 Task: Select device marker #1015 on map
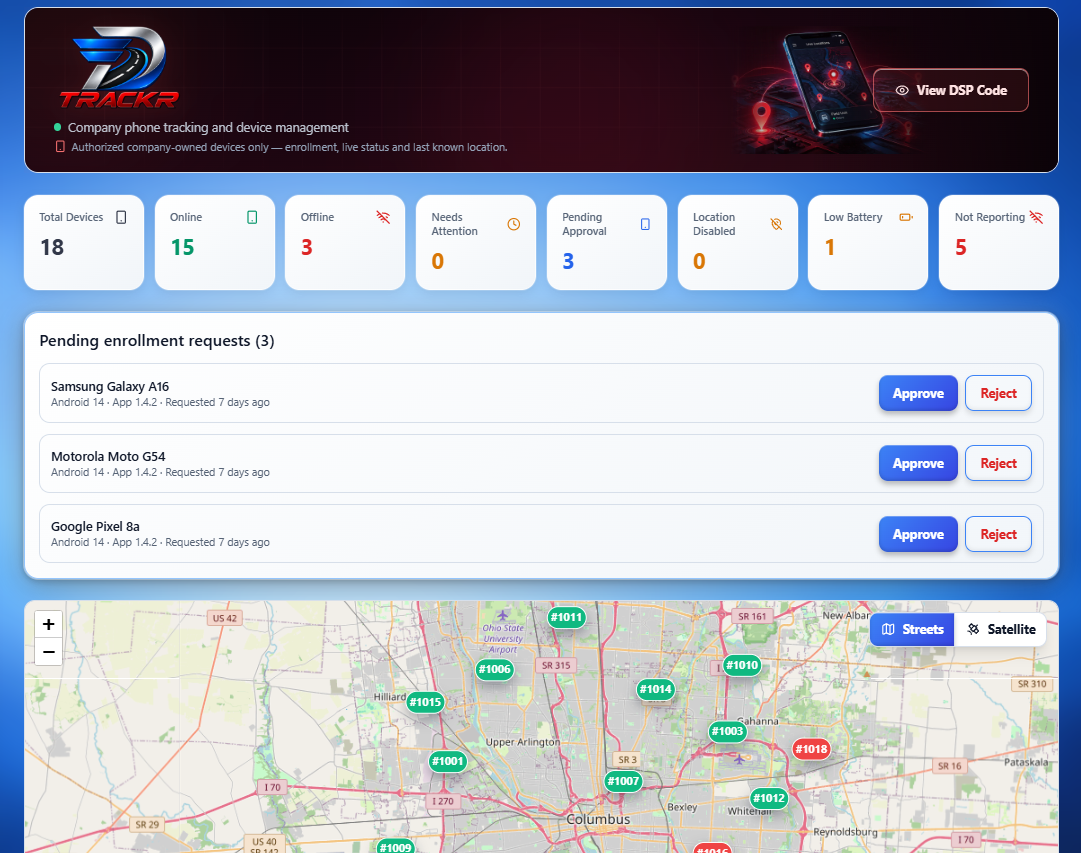point(425,703)
